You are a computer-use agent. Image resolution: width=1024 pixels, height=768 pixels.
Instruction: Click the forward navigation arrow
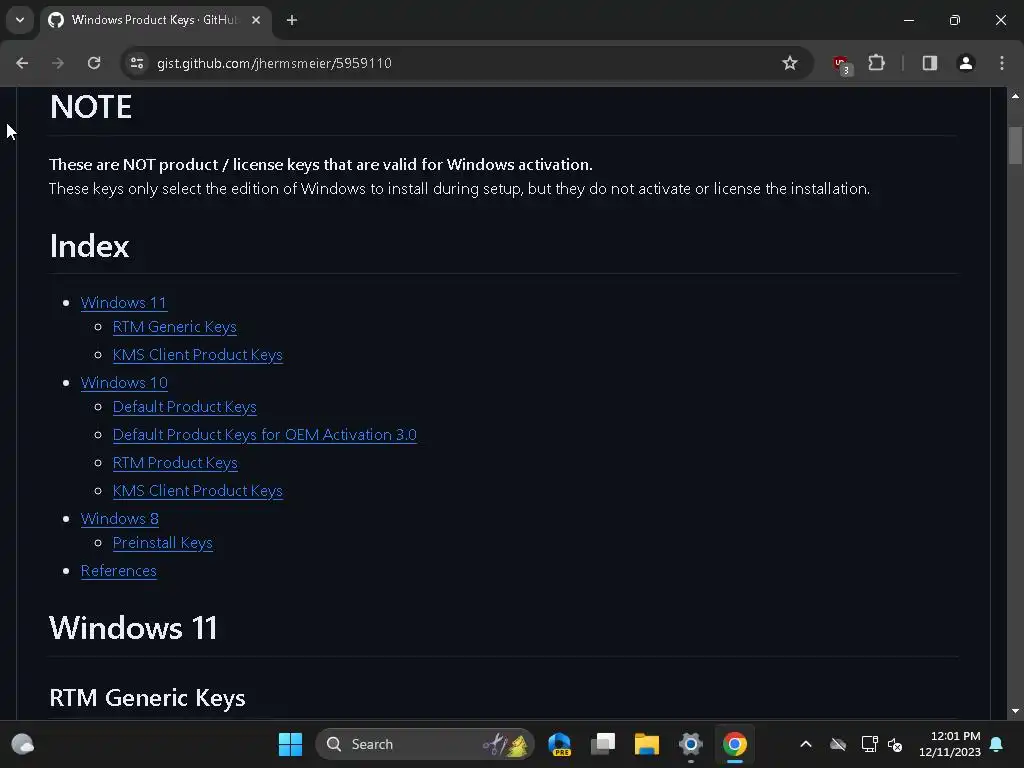click(x=58, y=63)
